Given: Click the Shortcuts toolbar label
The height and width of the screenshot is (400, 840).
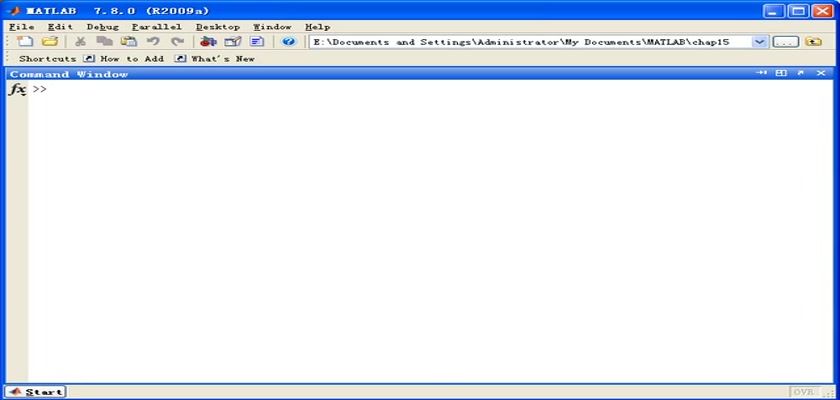Looking at the screenshot, I should (x=47, y=58).
